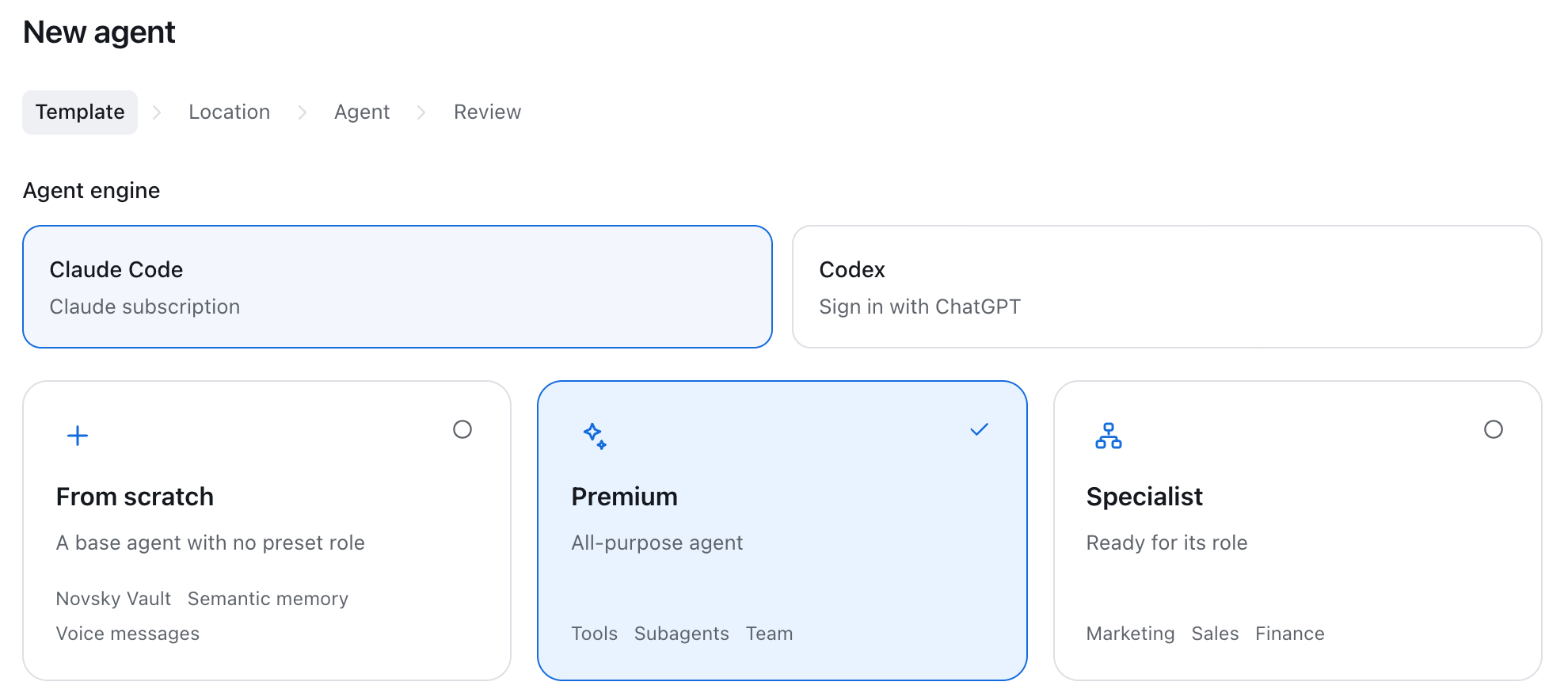Click the Tools tag on Premium

click(x=595, y=634)
